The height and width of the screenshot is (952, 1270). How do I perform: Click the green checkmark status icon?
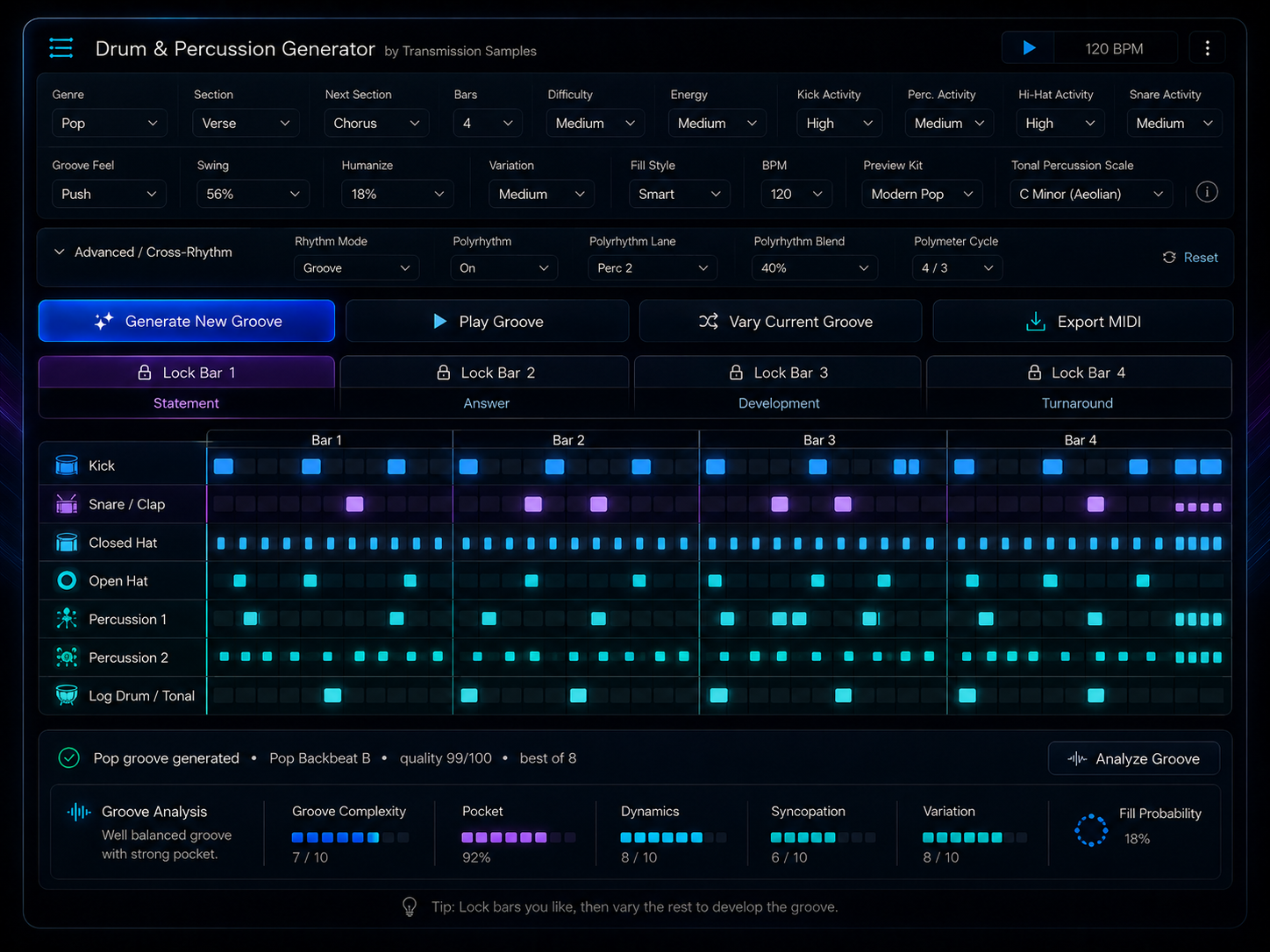point(68,758)
